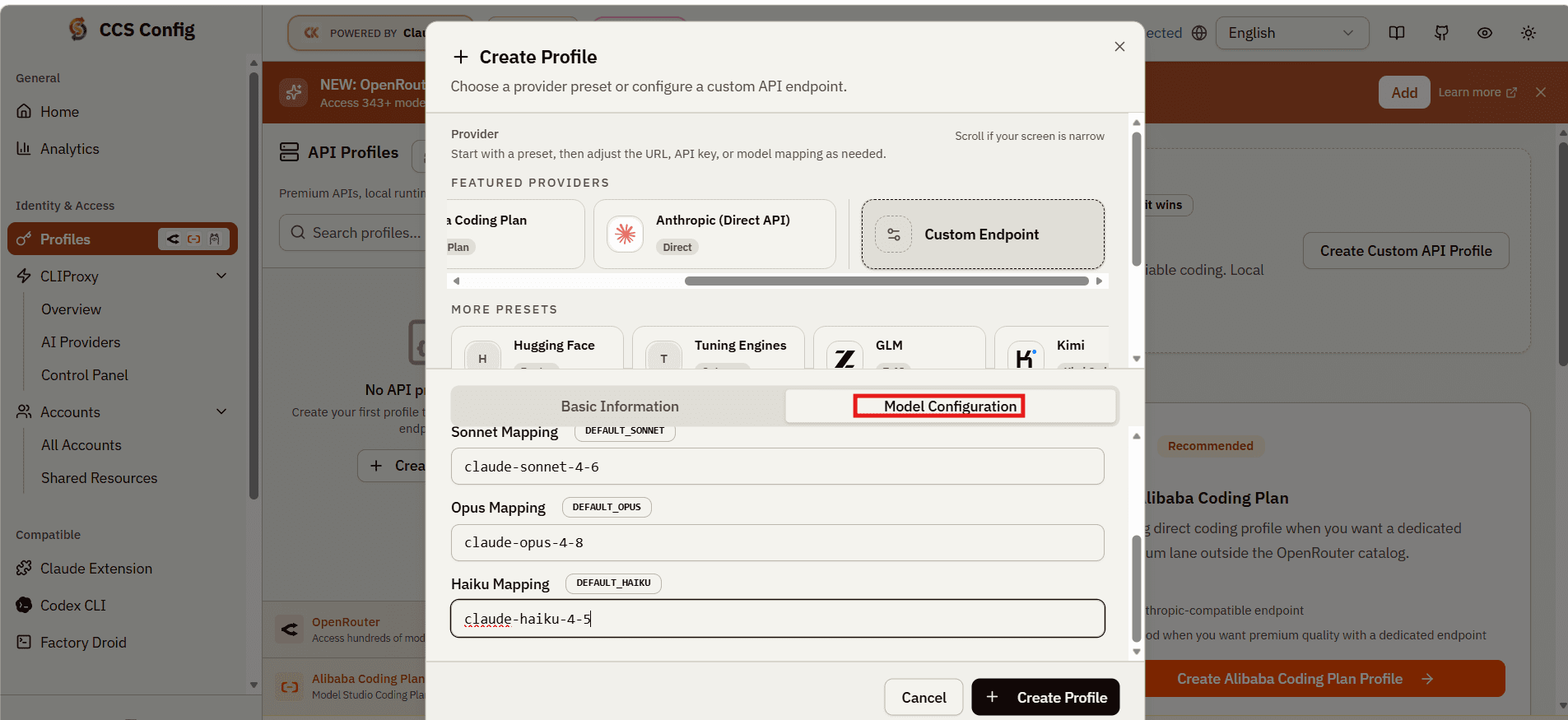
Task: Click the featured providers right scroll arrow
Action: pyautogui.click(x=1099, y=281)
